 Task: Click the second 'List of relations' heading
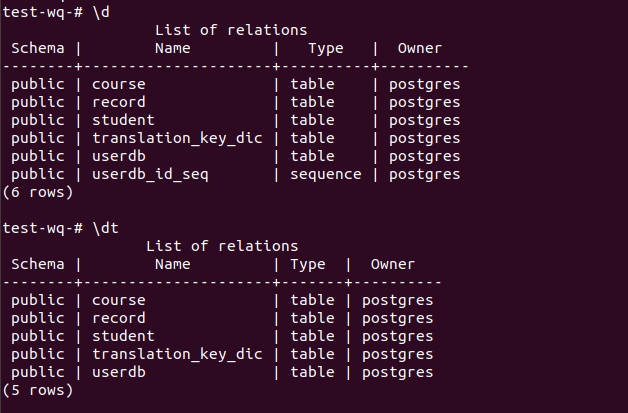(222, 246)
